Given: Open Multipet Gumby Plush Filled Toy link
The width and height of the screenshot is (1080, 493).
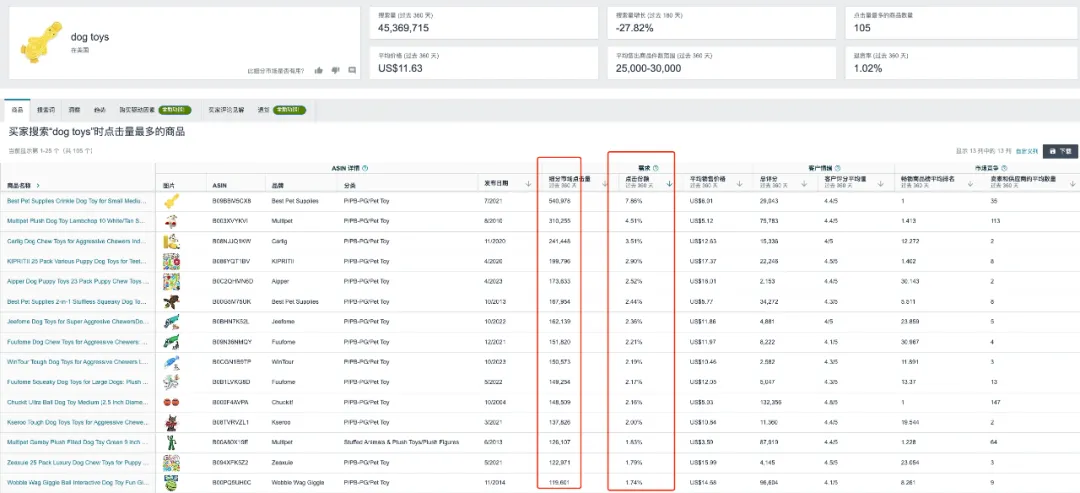Looking at the screenshot, I should click(77, 441).
